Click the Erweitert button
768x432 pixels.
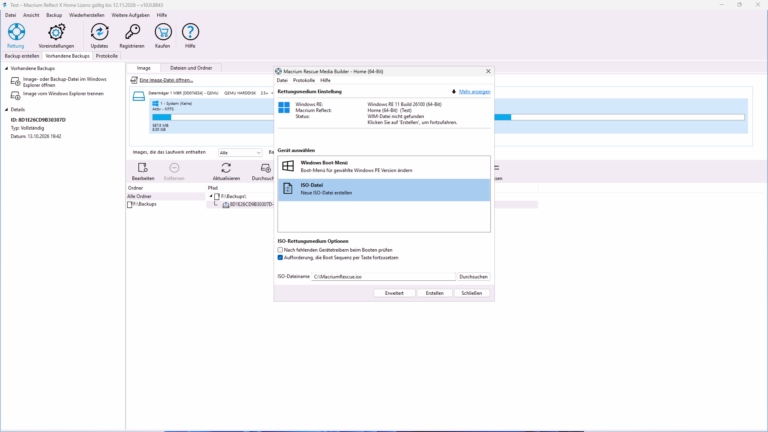point(394,293)
